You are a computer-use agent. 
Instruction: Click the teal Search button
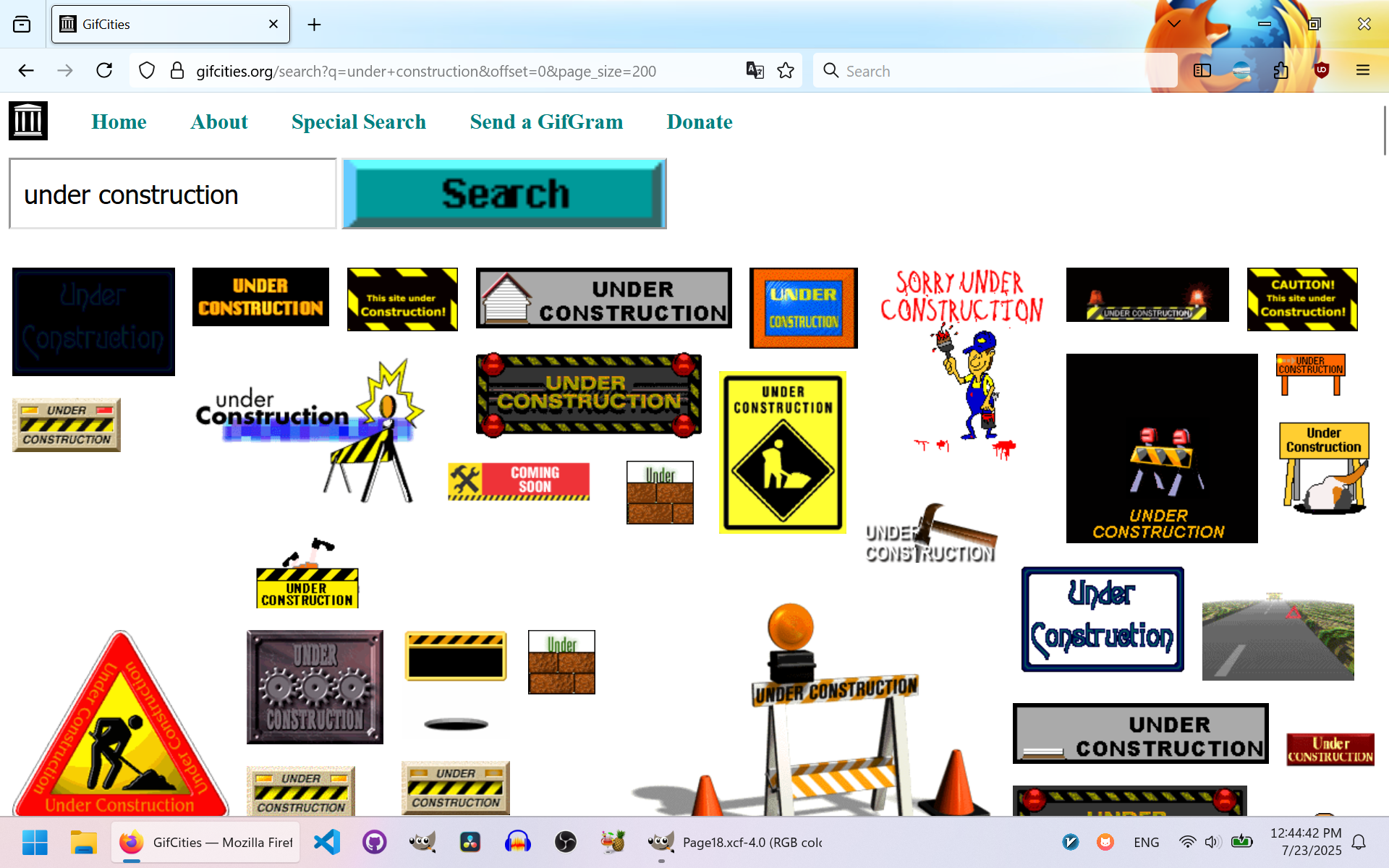coord(504,194)
